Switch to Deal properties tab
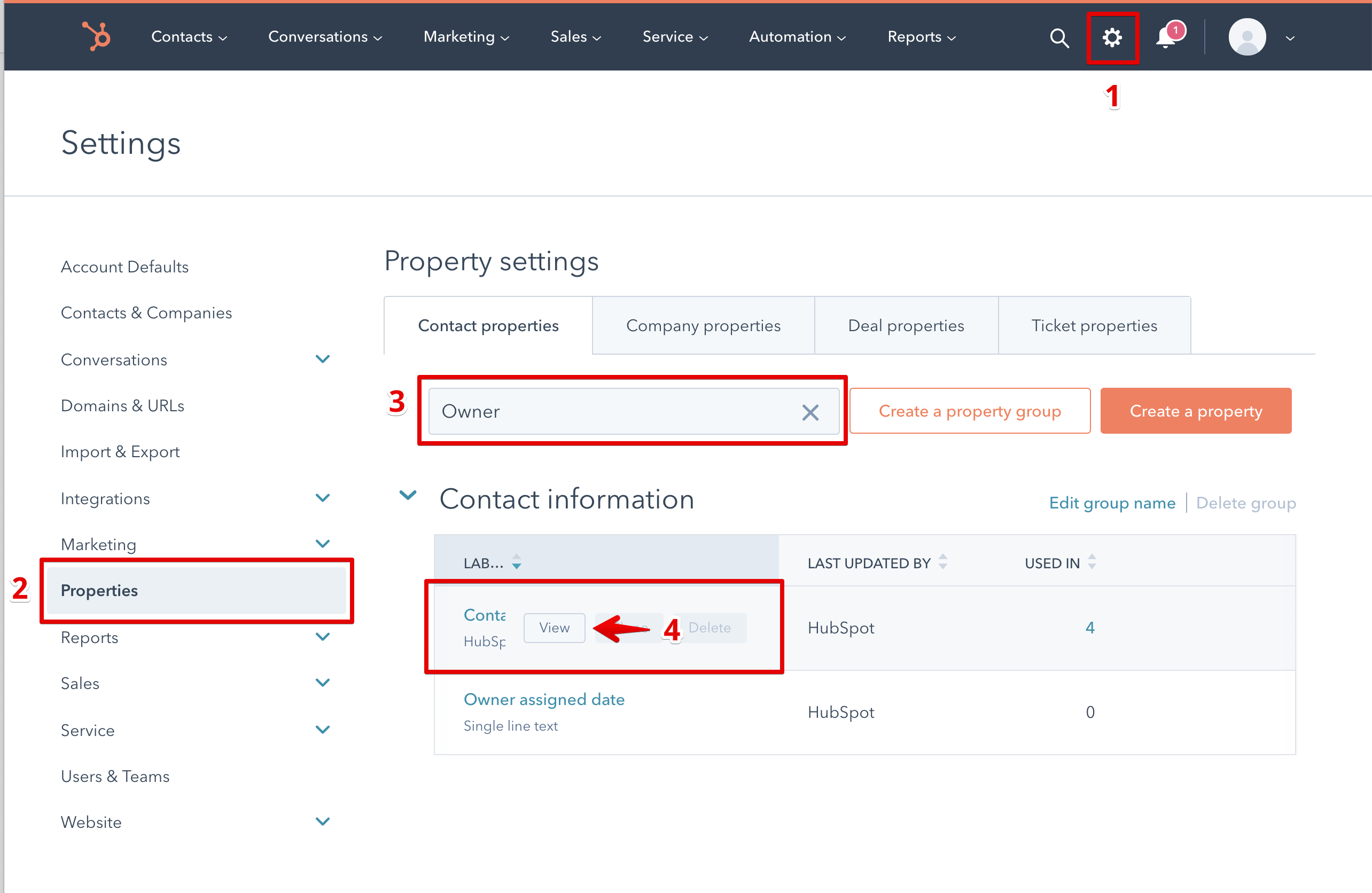 point(906,325)
